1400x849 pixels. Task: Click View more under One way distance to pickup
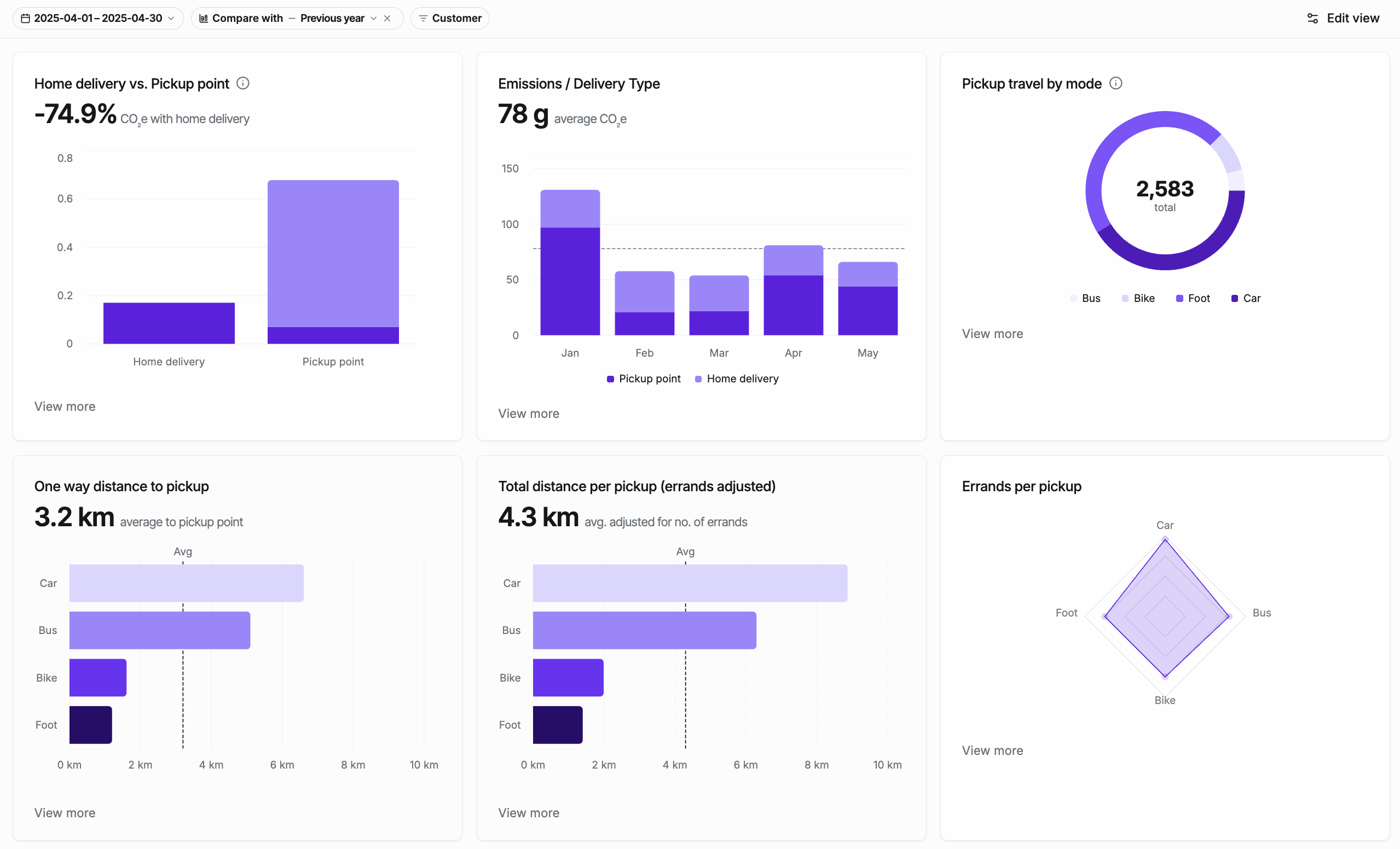65,813
